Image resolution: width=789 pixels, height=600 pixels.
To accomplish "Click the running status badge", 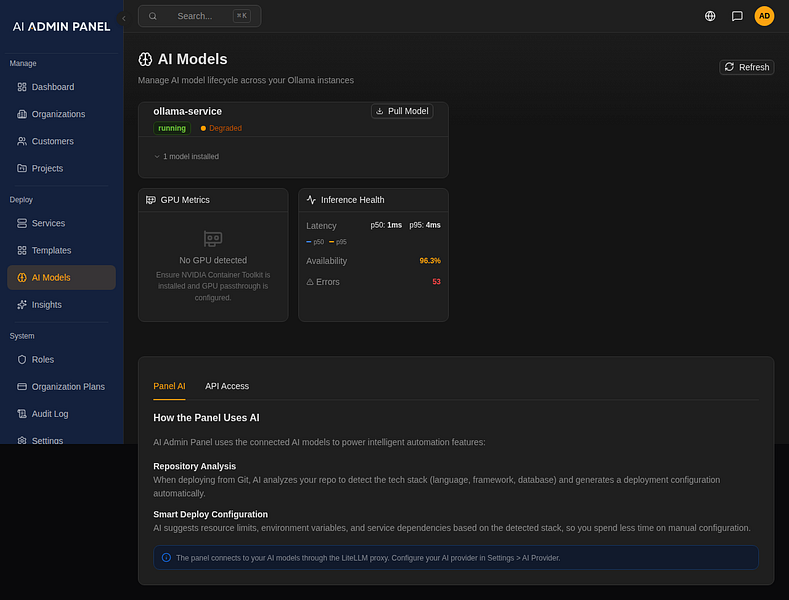I will point(172,128).
